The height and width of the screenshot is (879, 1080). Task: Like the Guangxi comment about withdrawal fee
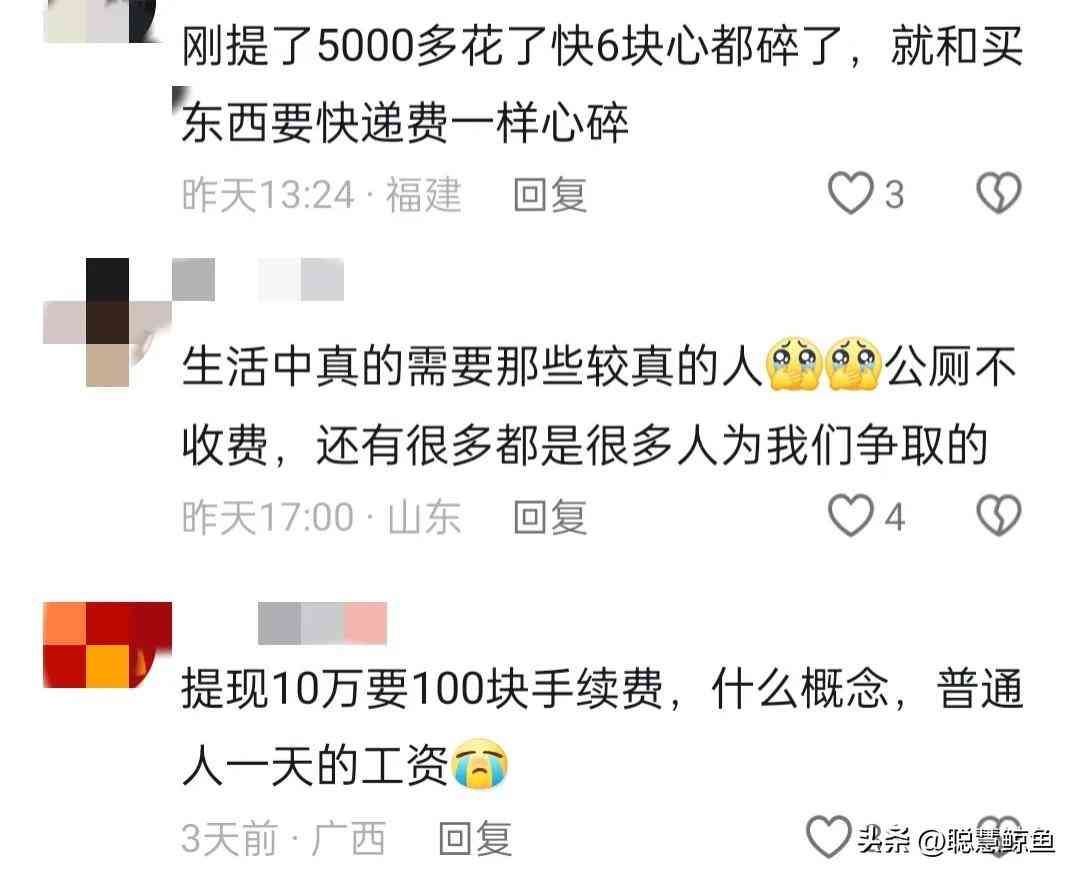click(x=829, y=837)
